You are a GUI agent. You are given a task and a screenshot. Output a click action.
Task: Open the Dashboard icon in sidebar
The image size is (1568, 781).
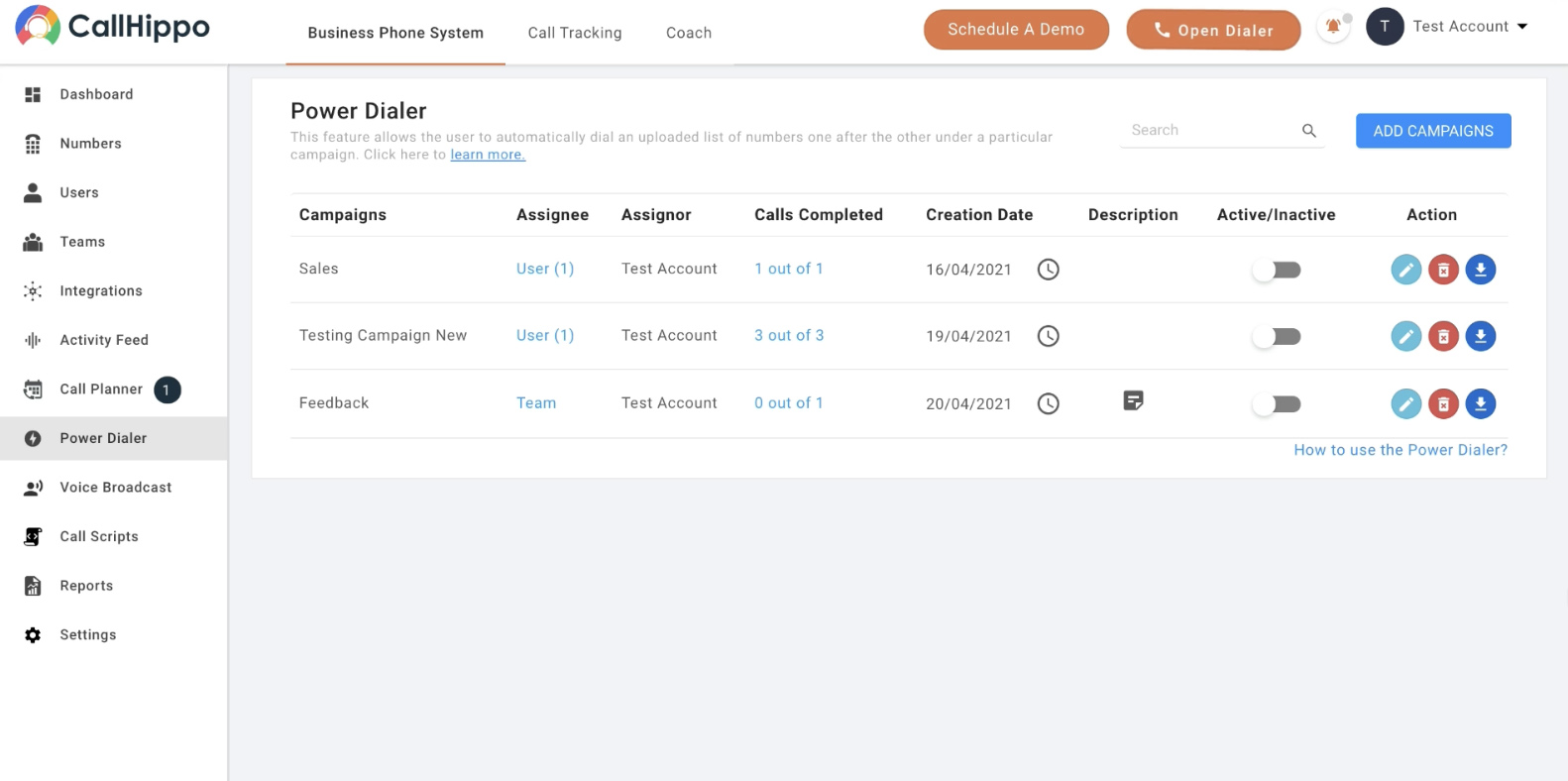pos(33,94)
